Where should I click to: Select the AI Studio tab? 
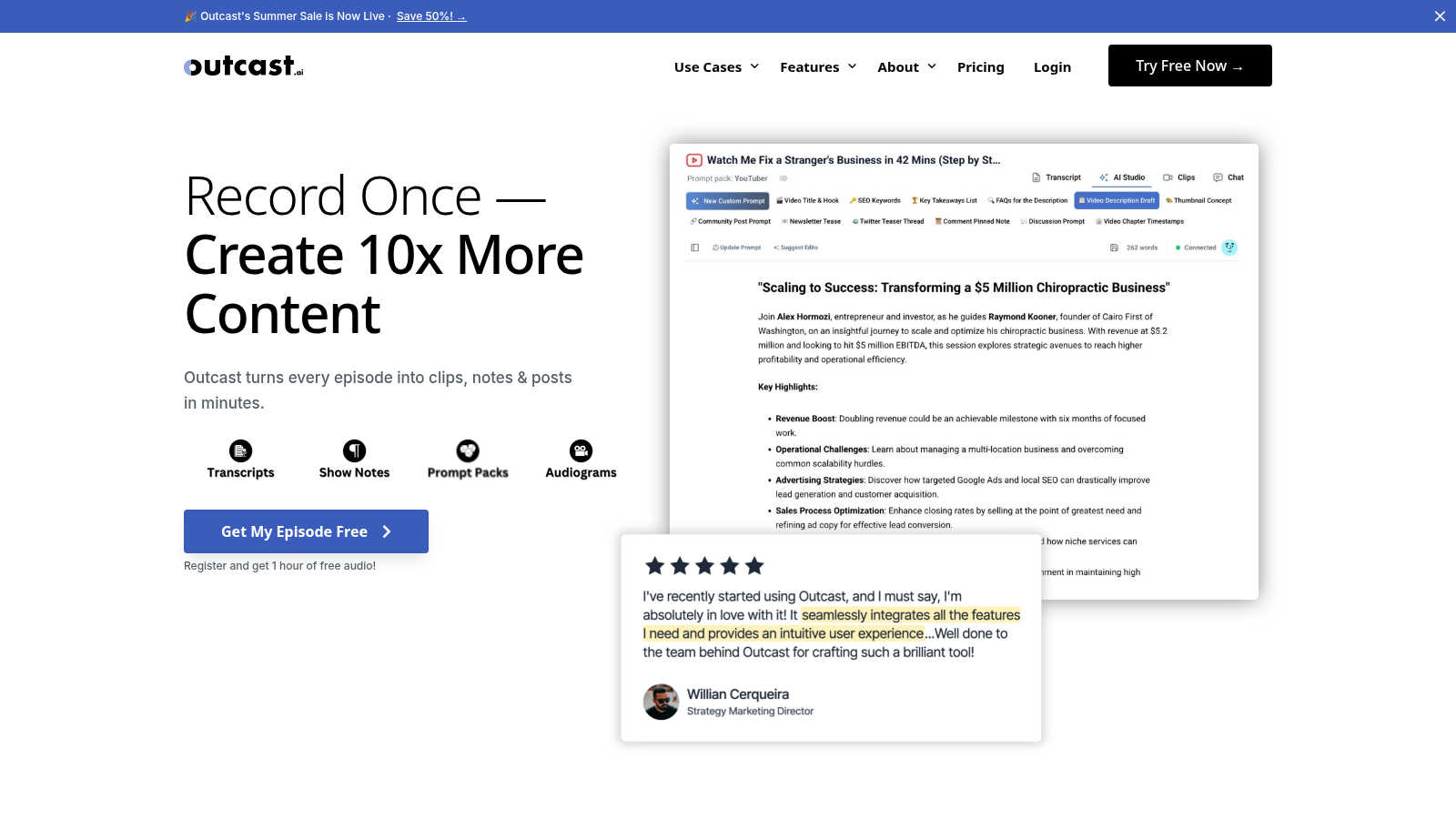[x=1122, y=177]
